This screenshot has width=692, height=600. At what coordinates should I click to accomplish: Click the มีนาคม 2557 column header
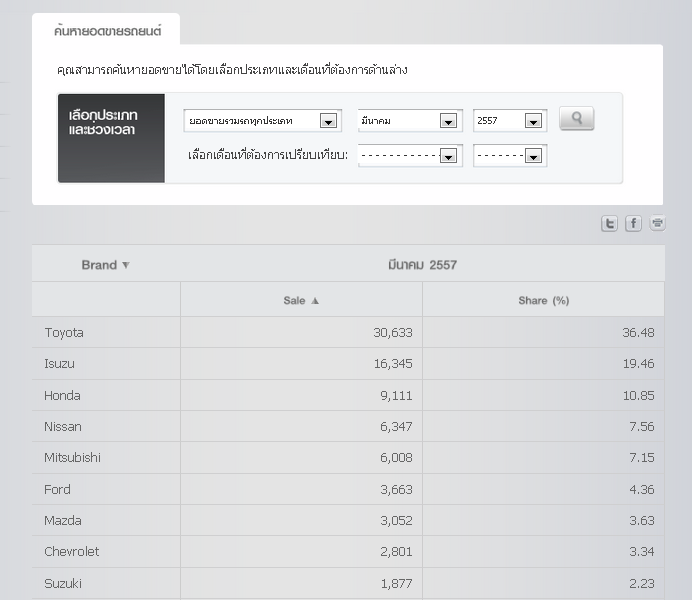[x=422, y=265]
